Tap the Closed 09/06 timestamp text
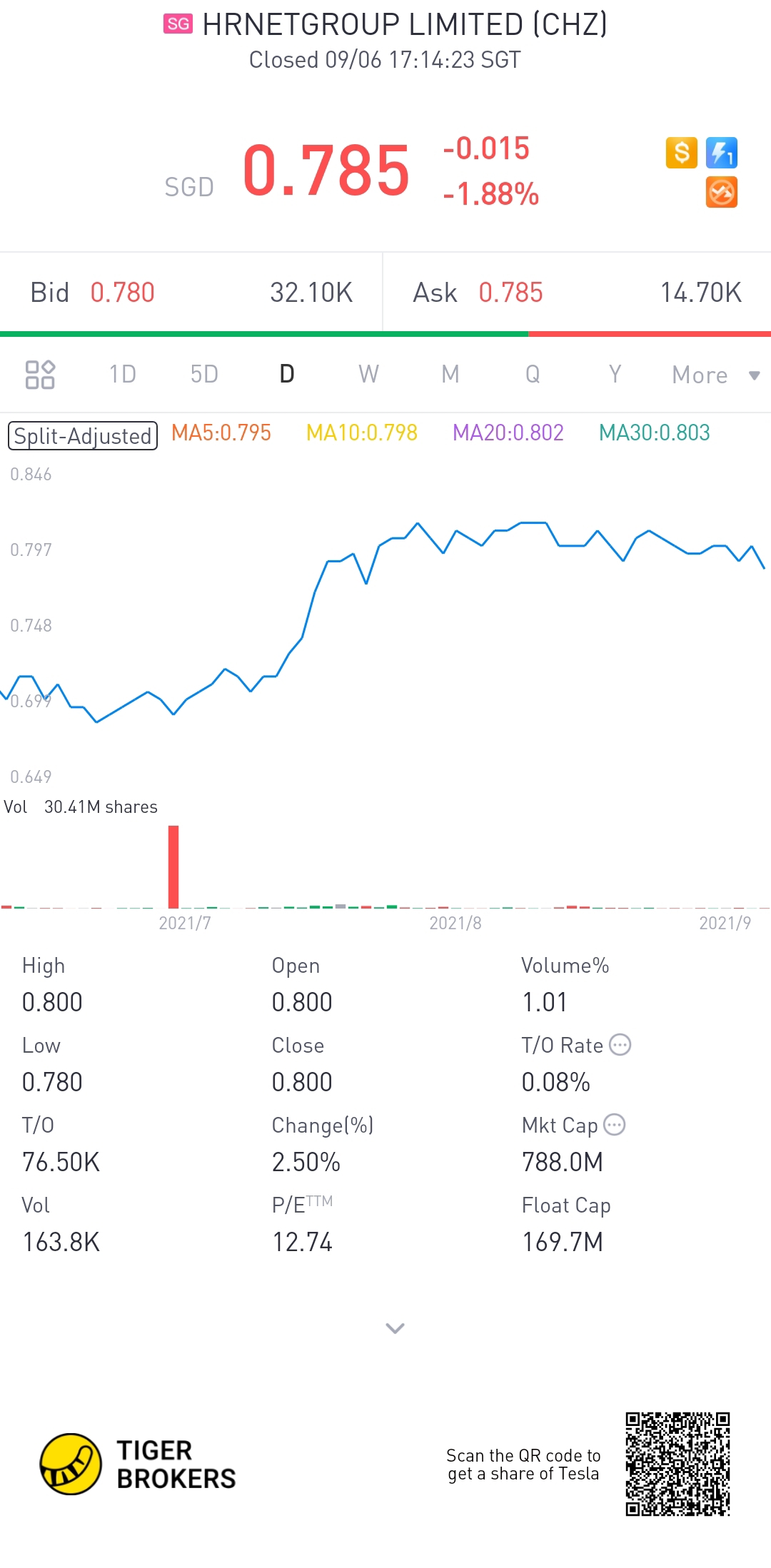771x1568 pixels. [x=385, y=60]
